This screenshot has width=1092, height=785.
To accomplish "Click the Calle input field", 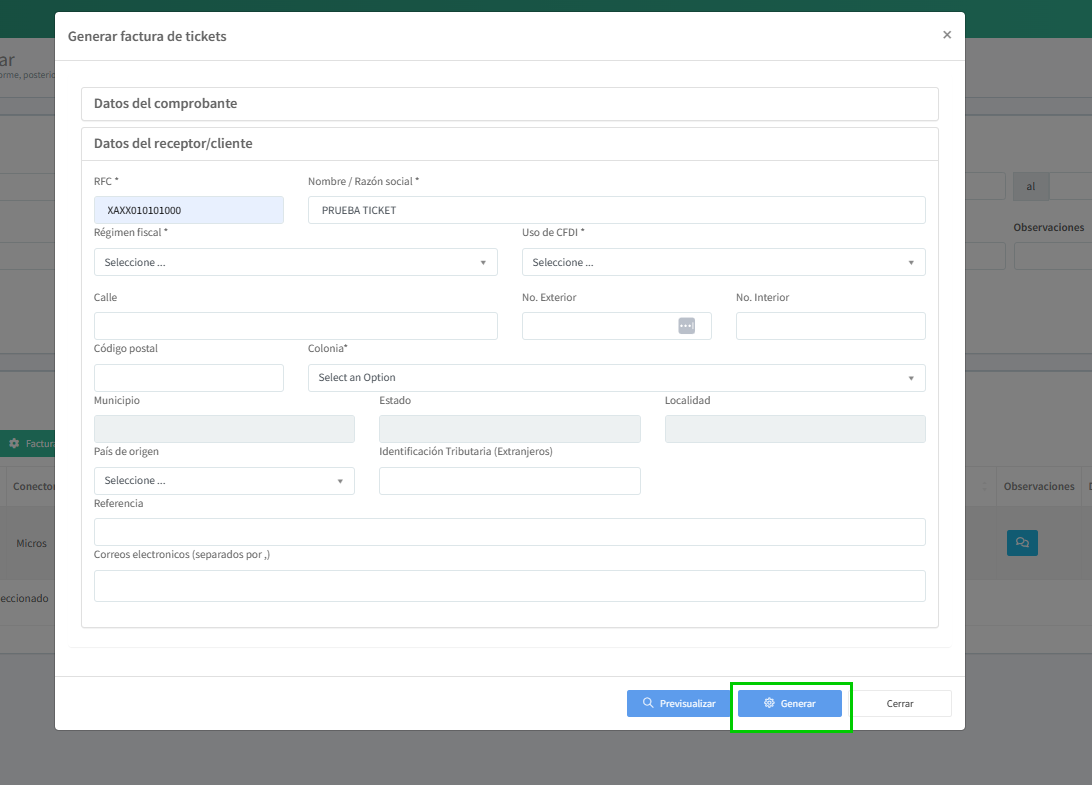I will tap(295, 326).
